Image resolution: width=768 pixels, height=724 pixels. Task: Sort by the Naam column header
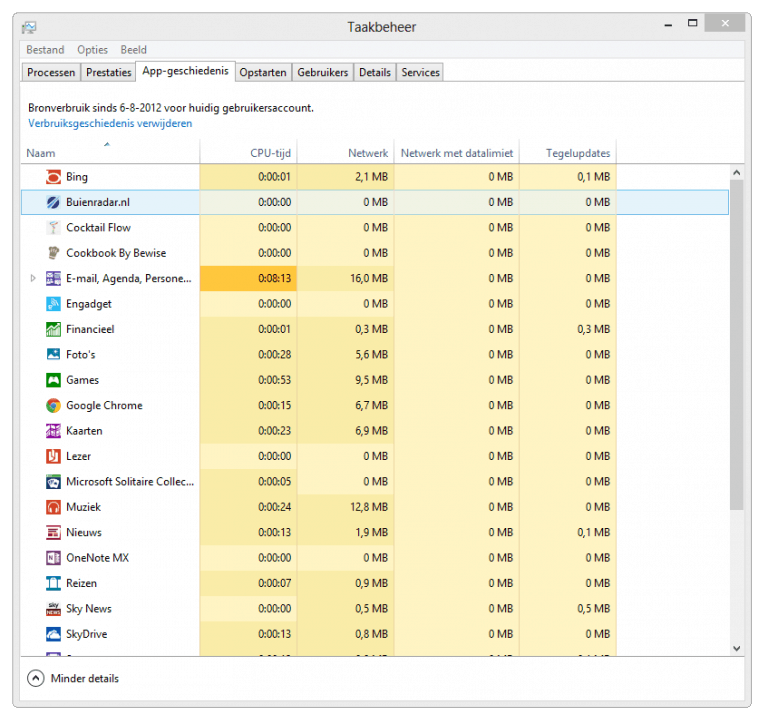tap(110, 153)
